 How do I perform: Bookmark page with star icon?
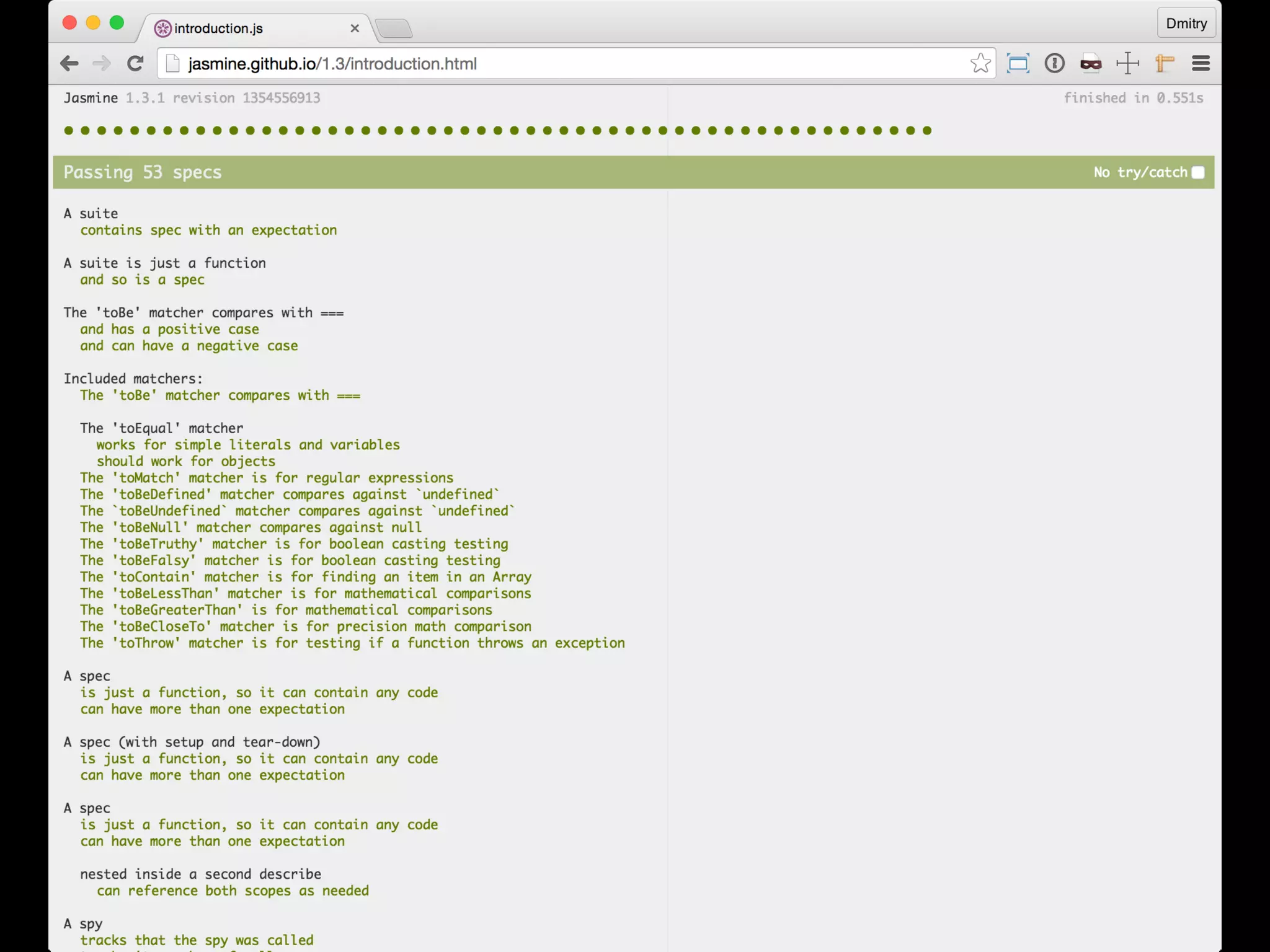pyautogui.click(x=980, y=63)
